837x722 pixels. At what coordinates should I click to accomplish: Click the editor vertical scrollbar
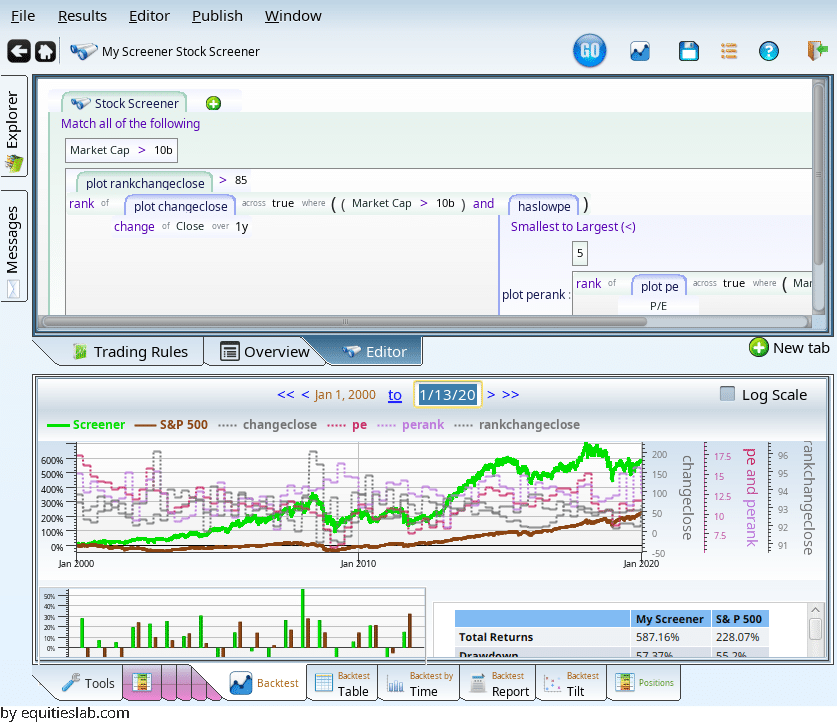818,173
